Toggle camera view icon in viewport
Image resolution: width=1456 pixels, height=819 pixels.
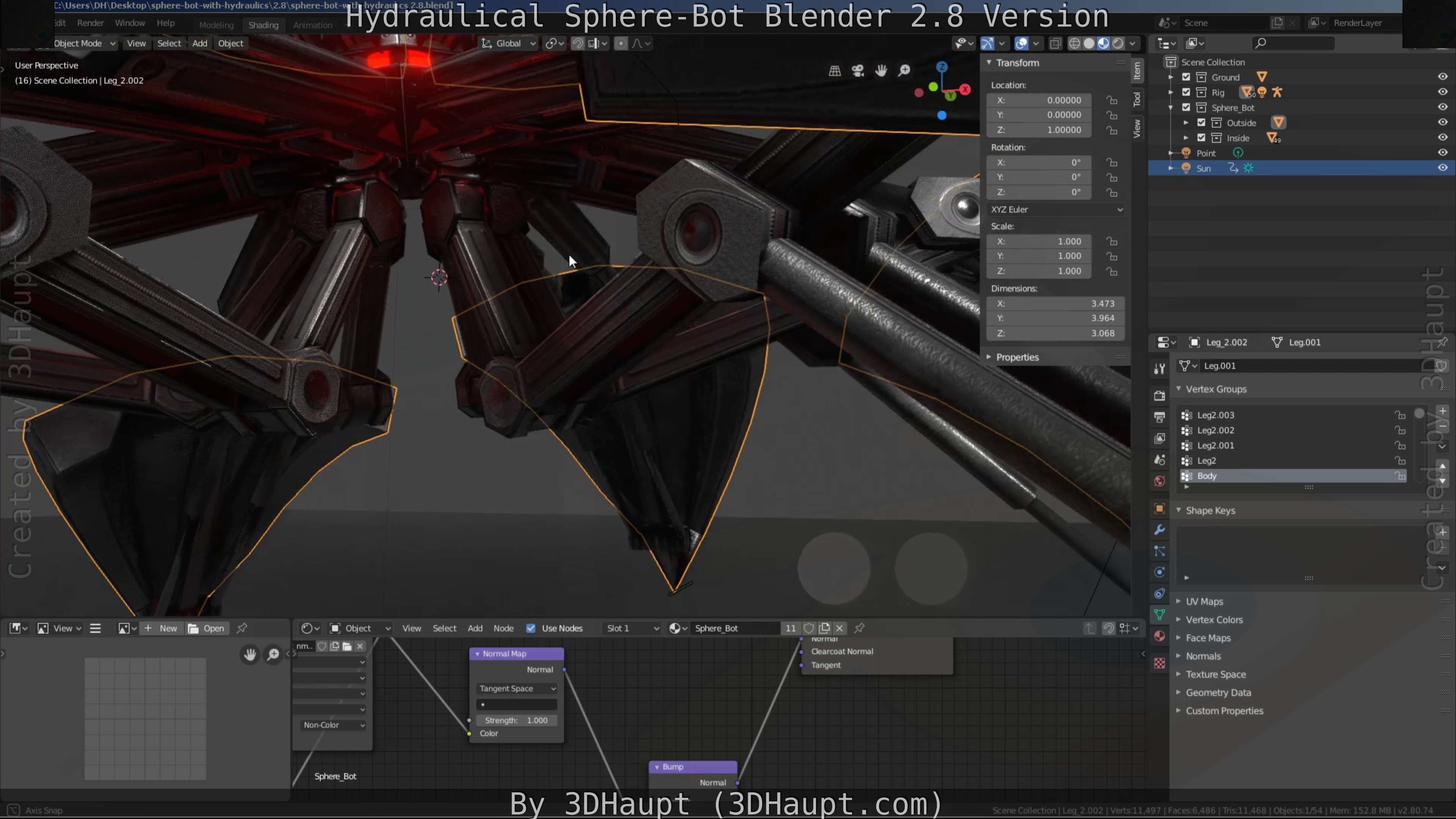point(857,71)
